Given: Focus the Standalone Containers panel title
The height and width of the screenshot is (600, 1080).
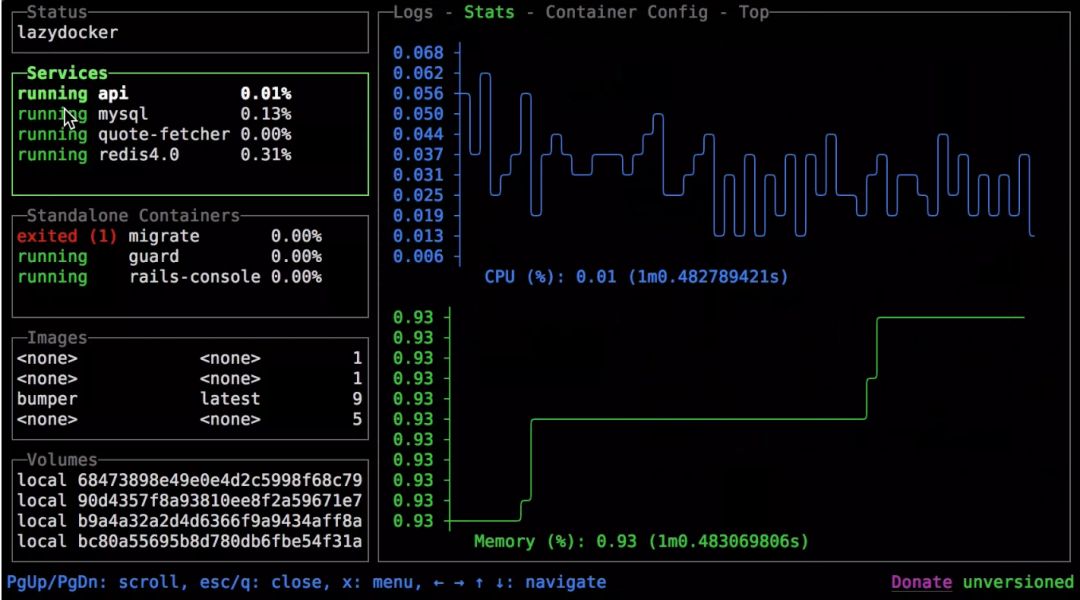Looking at the screenshot, I should 133,216.
